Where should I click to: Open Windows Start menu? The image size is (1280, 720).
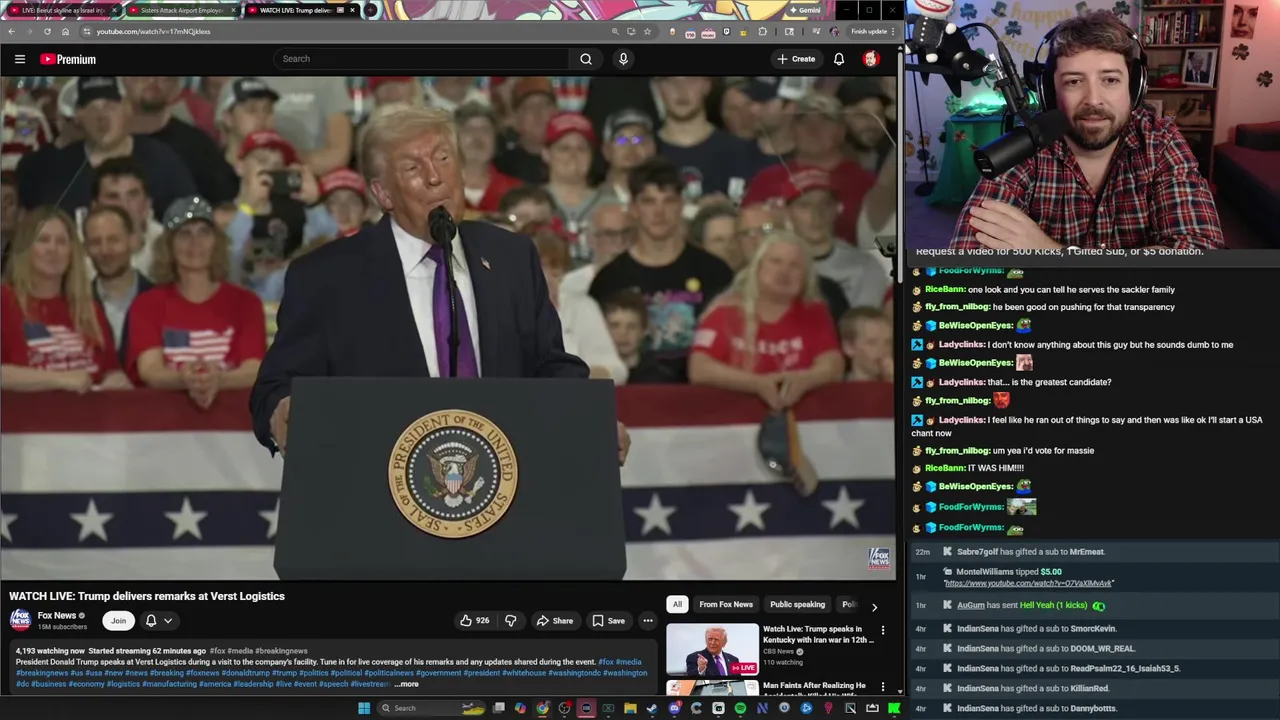coord(364,708)
